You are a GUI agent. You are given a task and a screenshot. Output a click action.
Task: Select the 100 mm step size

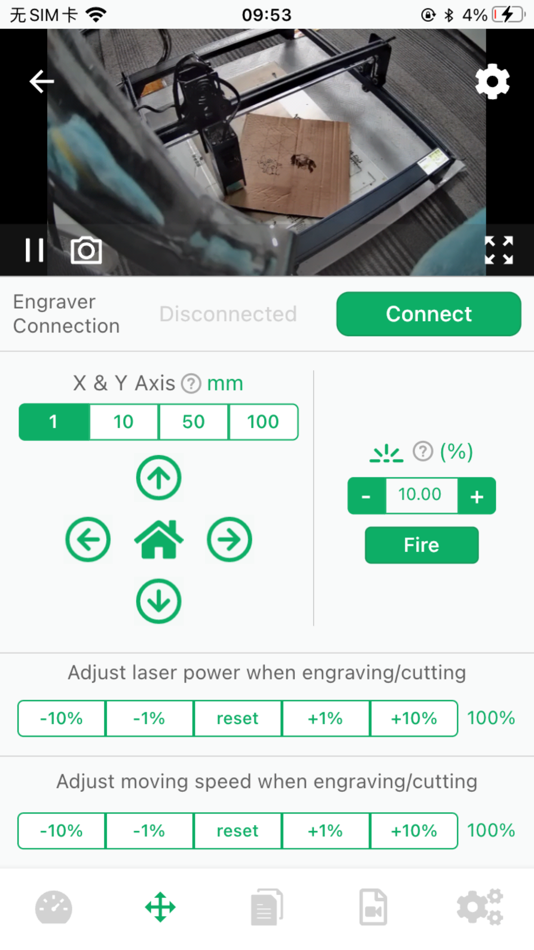[263, 422]
